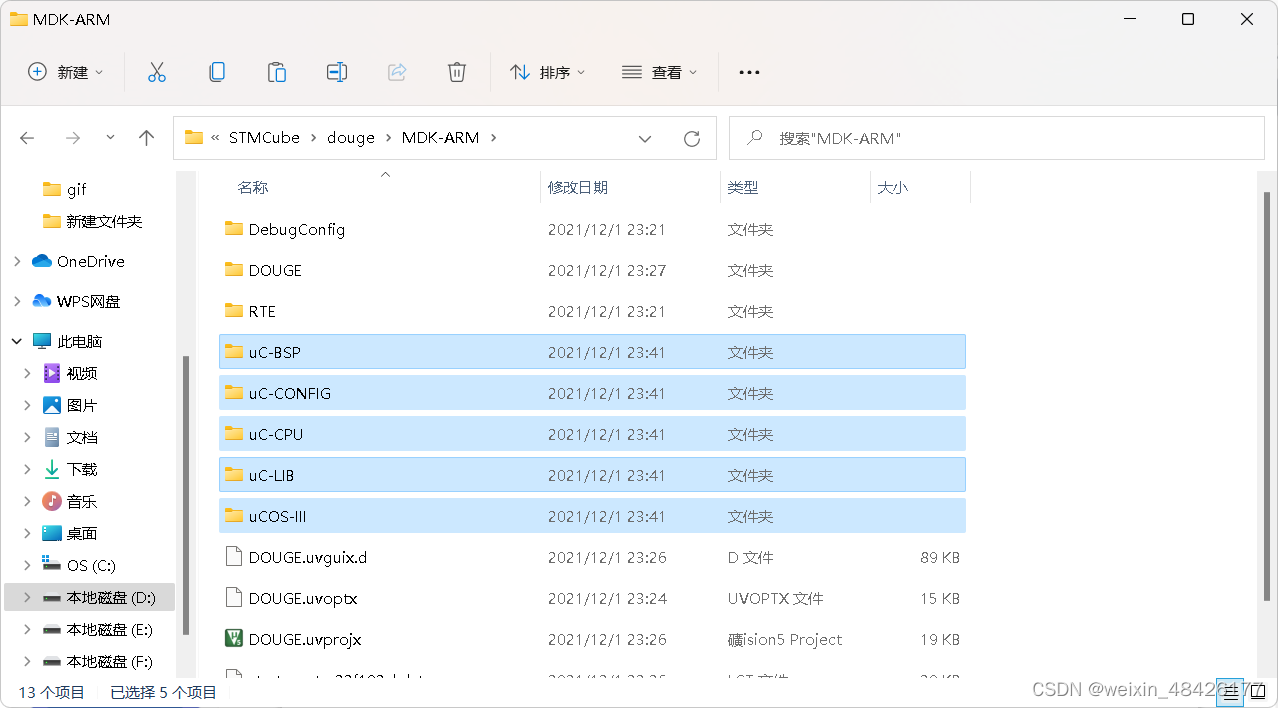Expand address bar history dropdown
This screenshot has height=708, width=1278.
tap(645, 138)
